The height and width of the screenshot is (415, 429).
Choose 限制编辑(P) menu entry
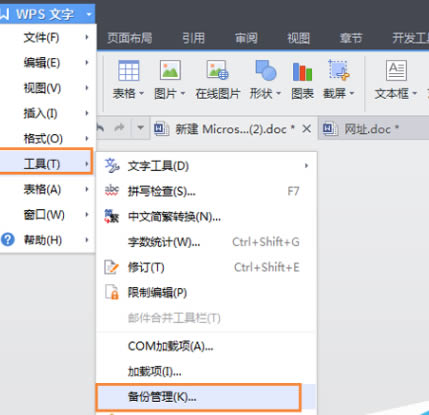point(207,293)
